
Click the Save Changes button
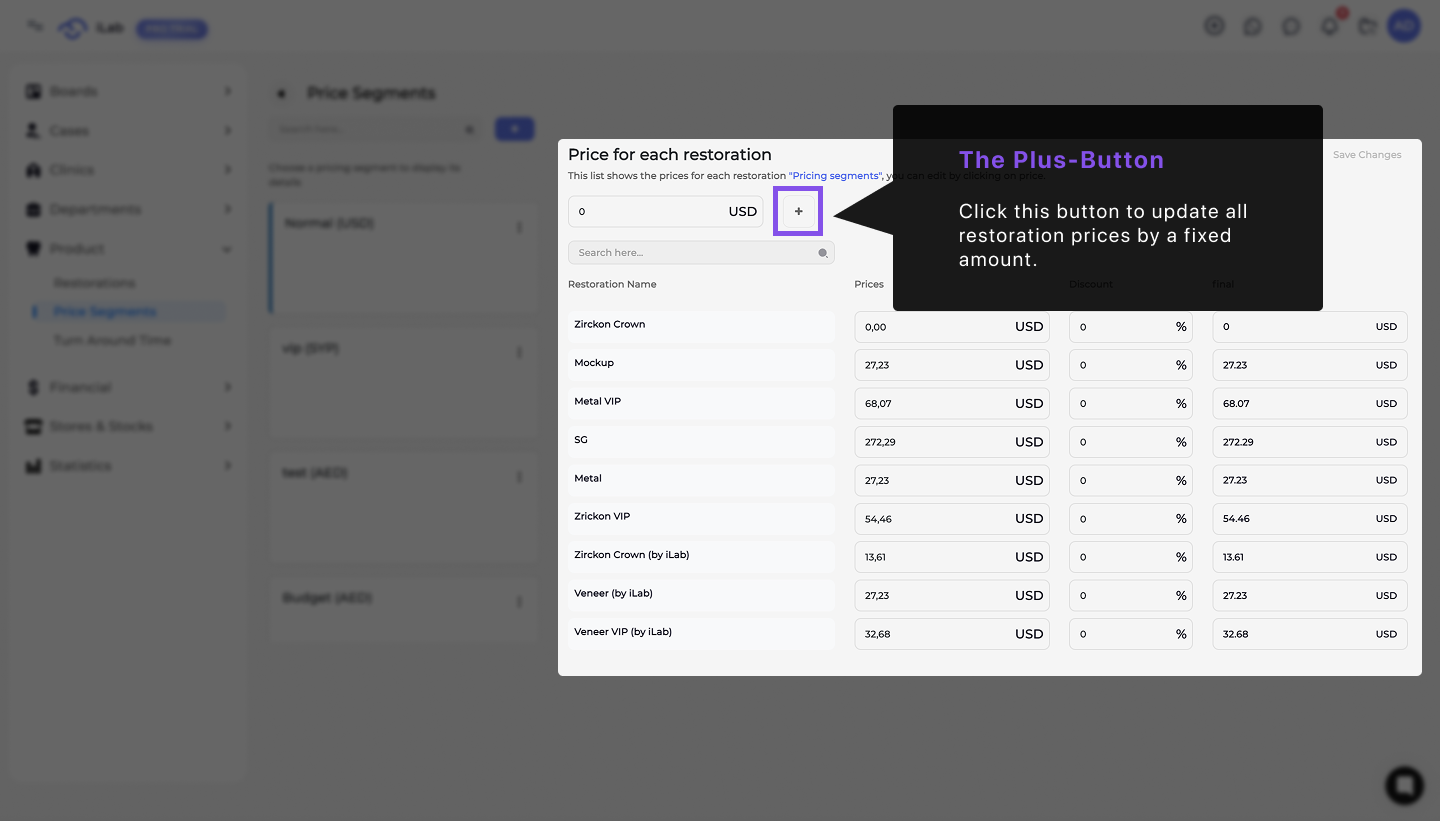pos(1366,155)
